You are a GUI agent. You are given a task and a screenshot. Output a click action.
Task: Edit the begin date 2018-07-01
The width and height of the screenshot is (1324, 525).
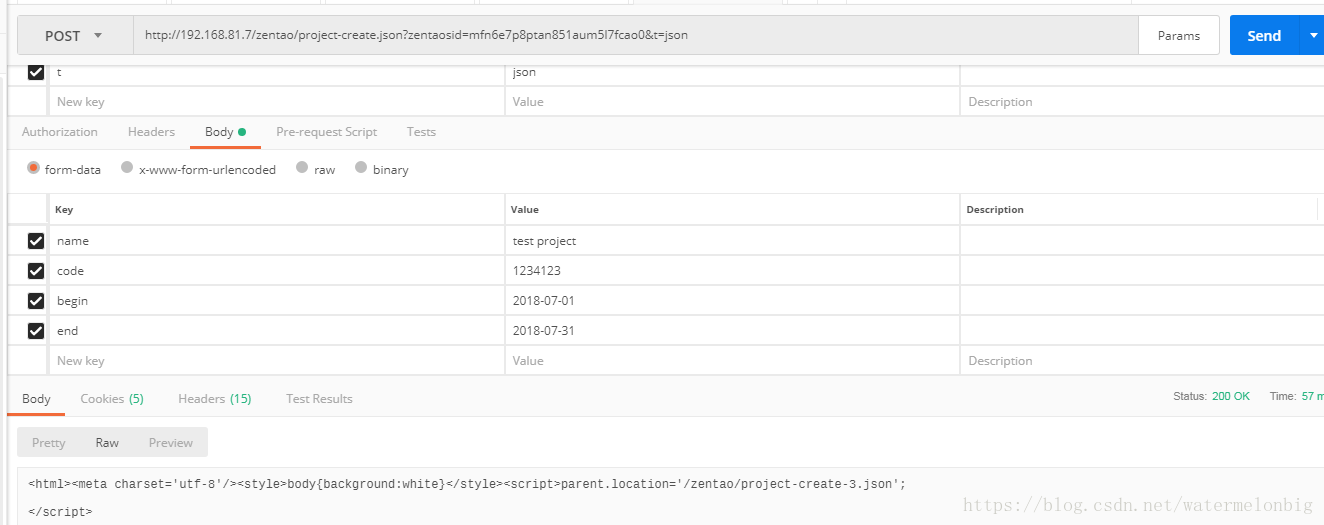tap(732, 301)
